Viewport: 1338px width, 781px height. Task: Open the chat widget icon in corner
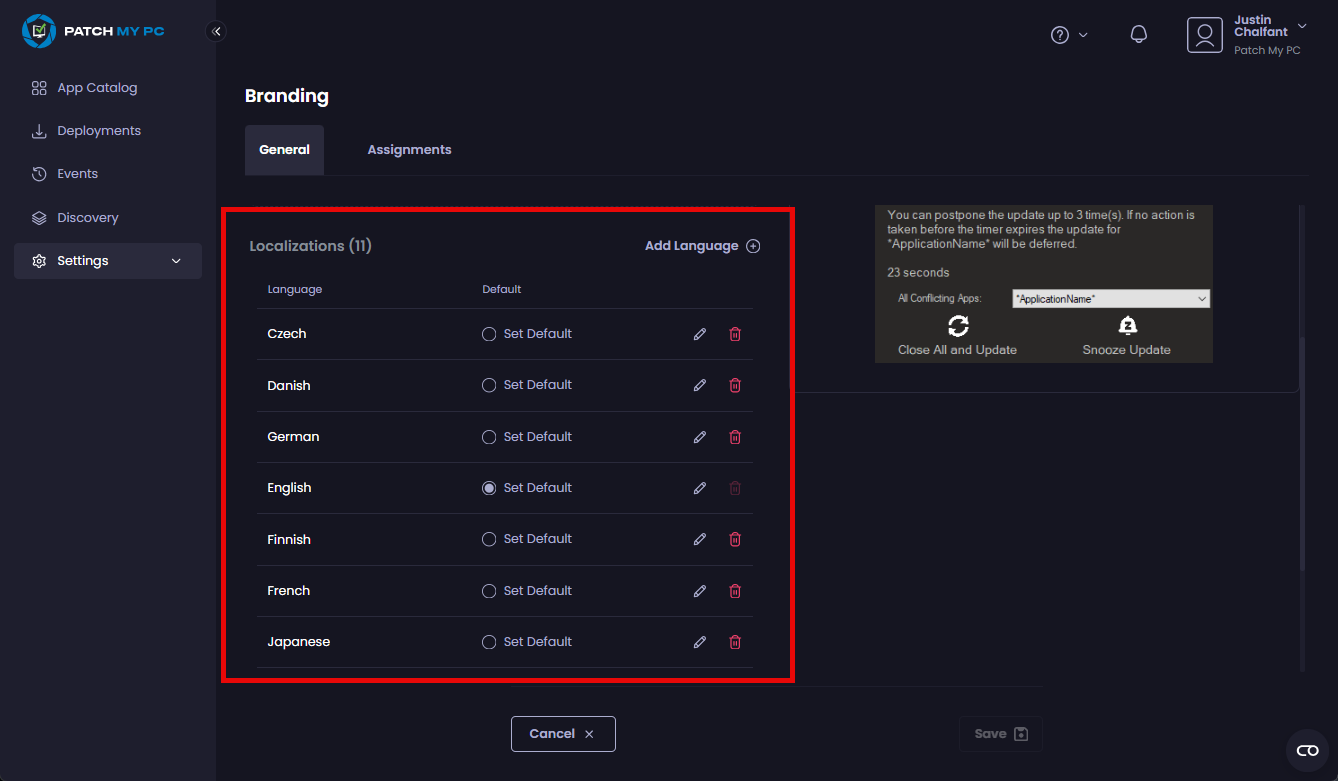pyautogui.click(x=1307, y=750)
